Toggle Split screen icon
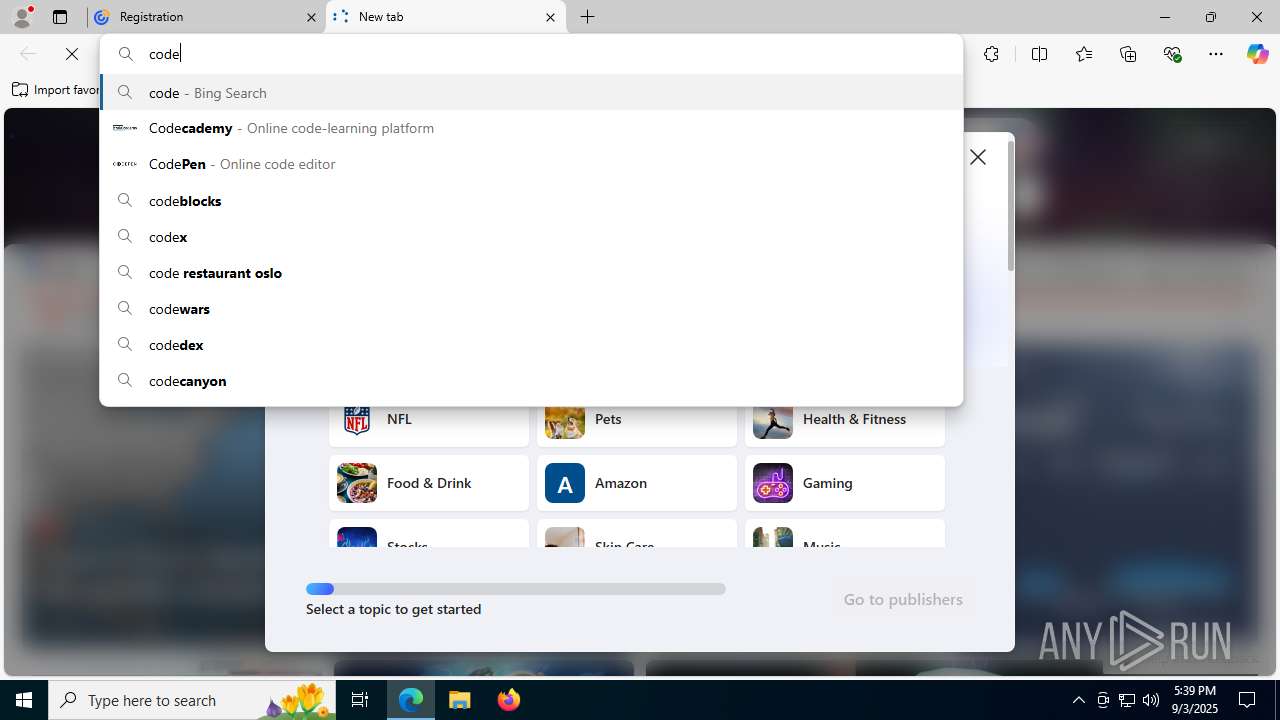This screenshot has width=1280, height=720. point(1039,54)
